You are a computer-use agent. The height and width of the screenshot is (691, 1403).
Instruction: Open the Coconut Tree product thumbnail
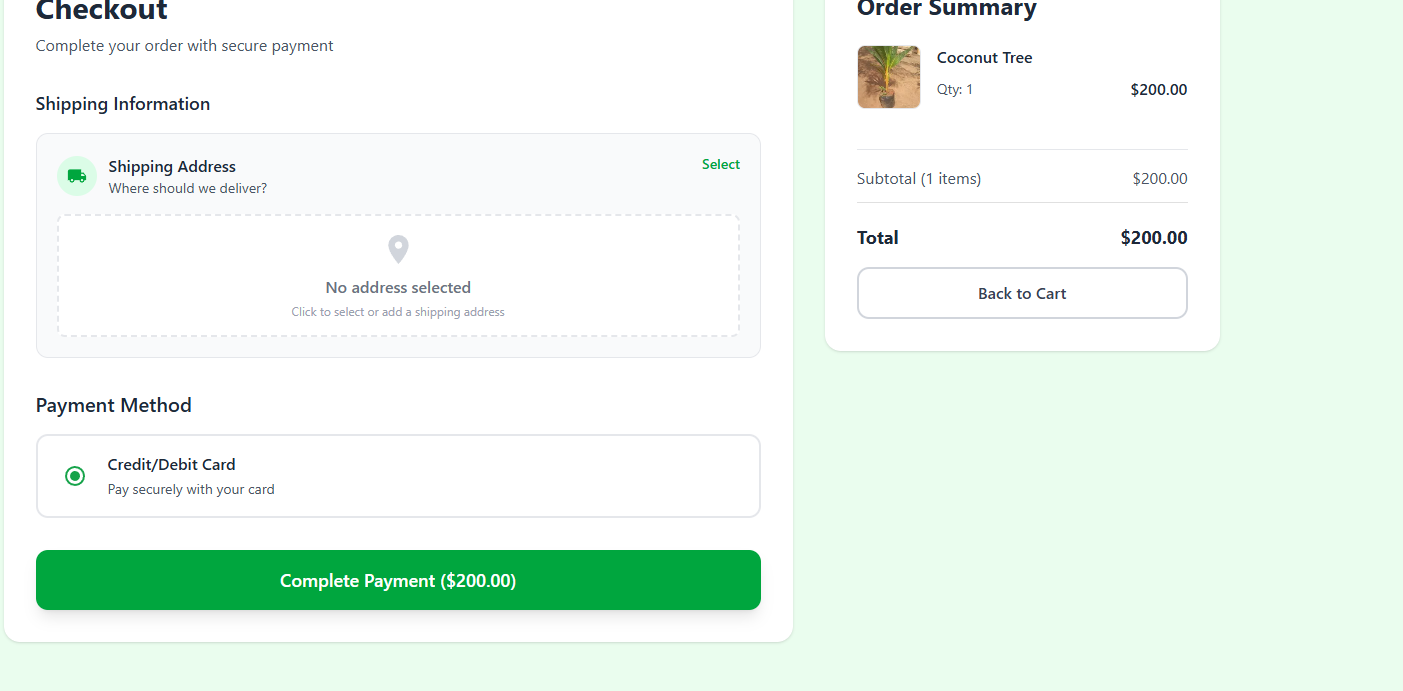click(x=888, y=77)
